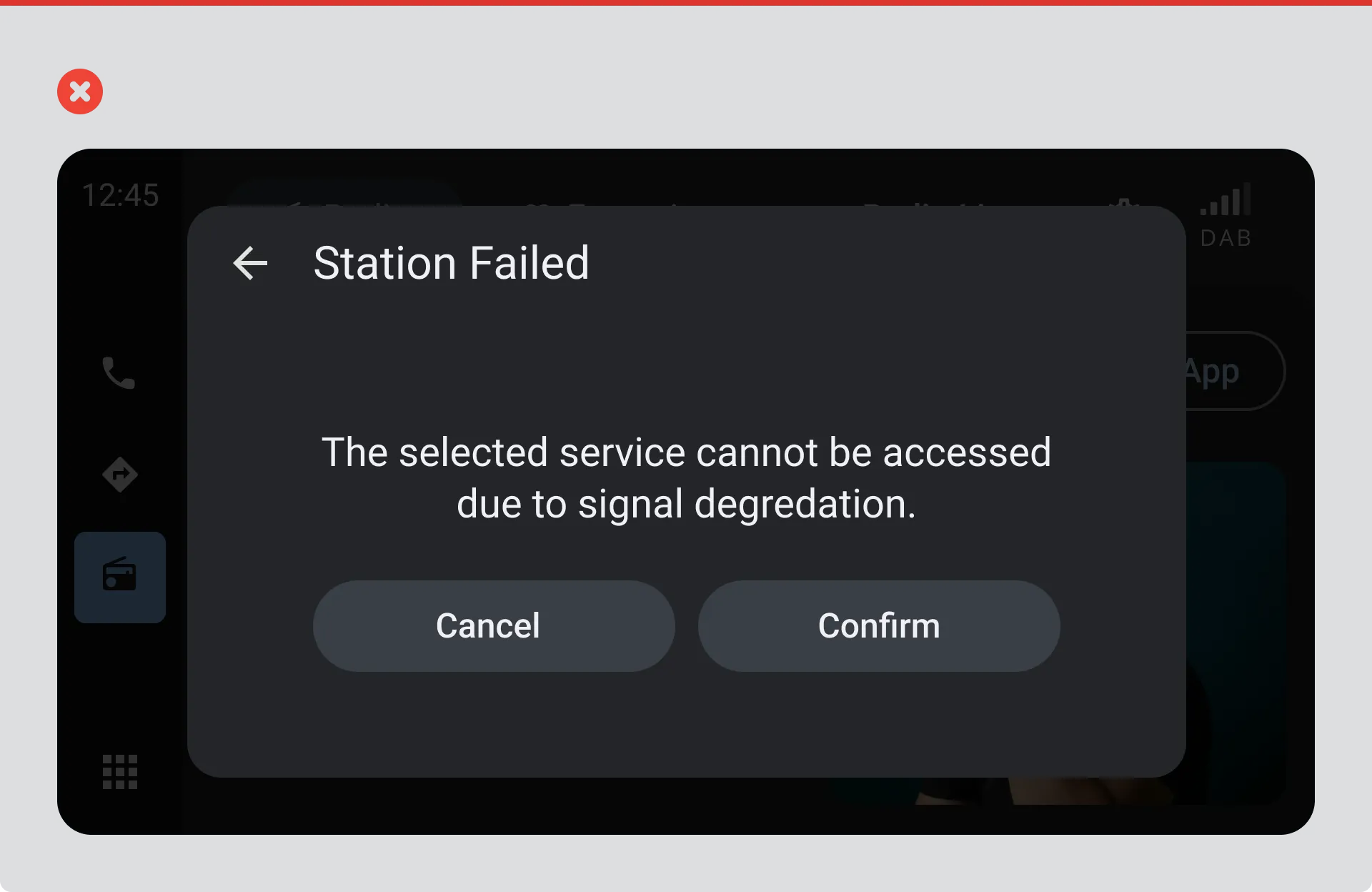Click the Station Failed dialog title
Screen dimensions: 1372x892
pos(451,263)
